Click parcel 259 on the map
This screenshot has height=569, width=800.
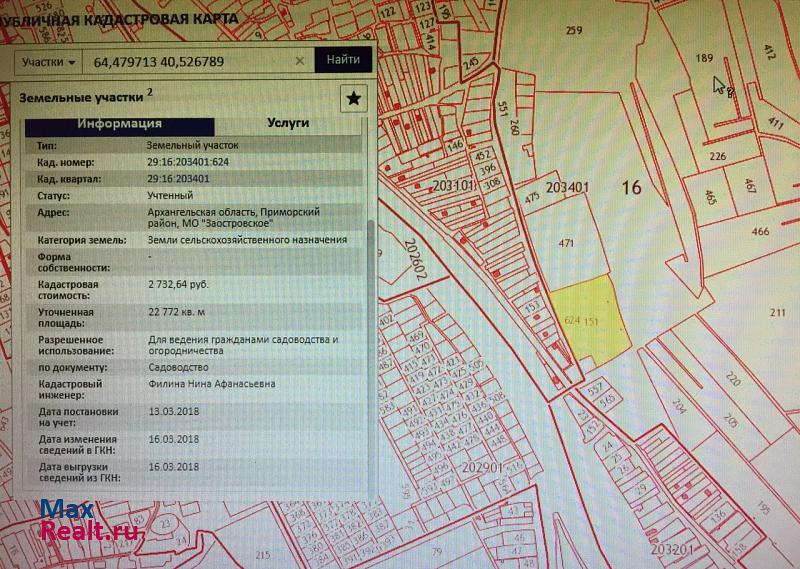click(x=573, y=30)
